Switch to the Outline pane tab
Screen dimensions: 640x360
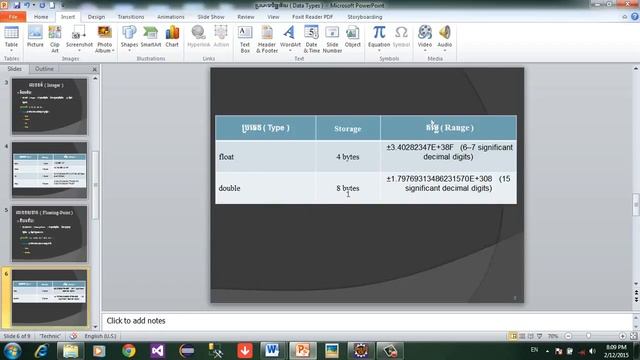coord(44,69)
